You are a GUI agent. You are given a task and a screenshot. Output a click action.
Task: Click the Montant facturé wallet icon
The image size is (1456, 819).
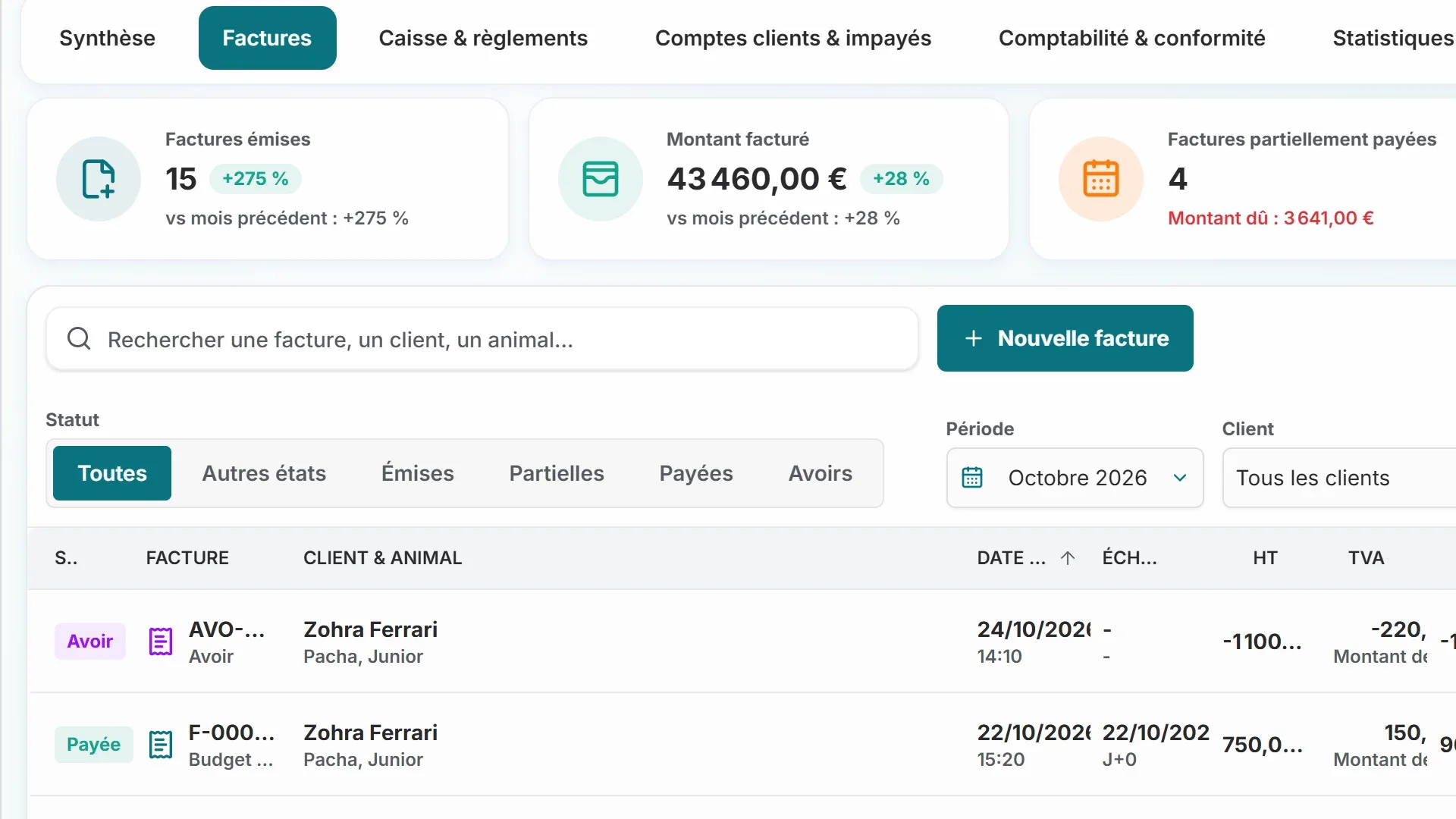[x=600, y=179]
